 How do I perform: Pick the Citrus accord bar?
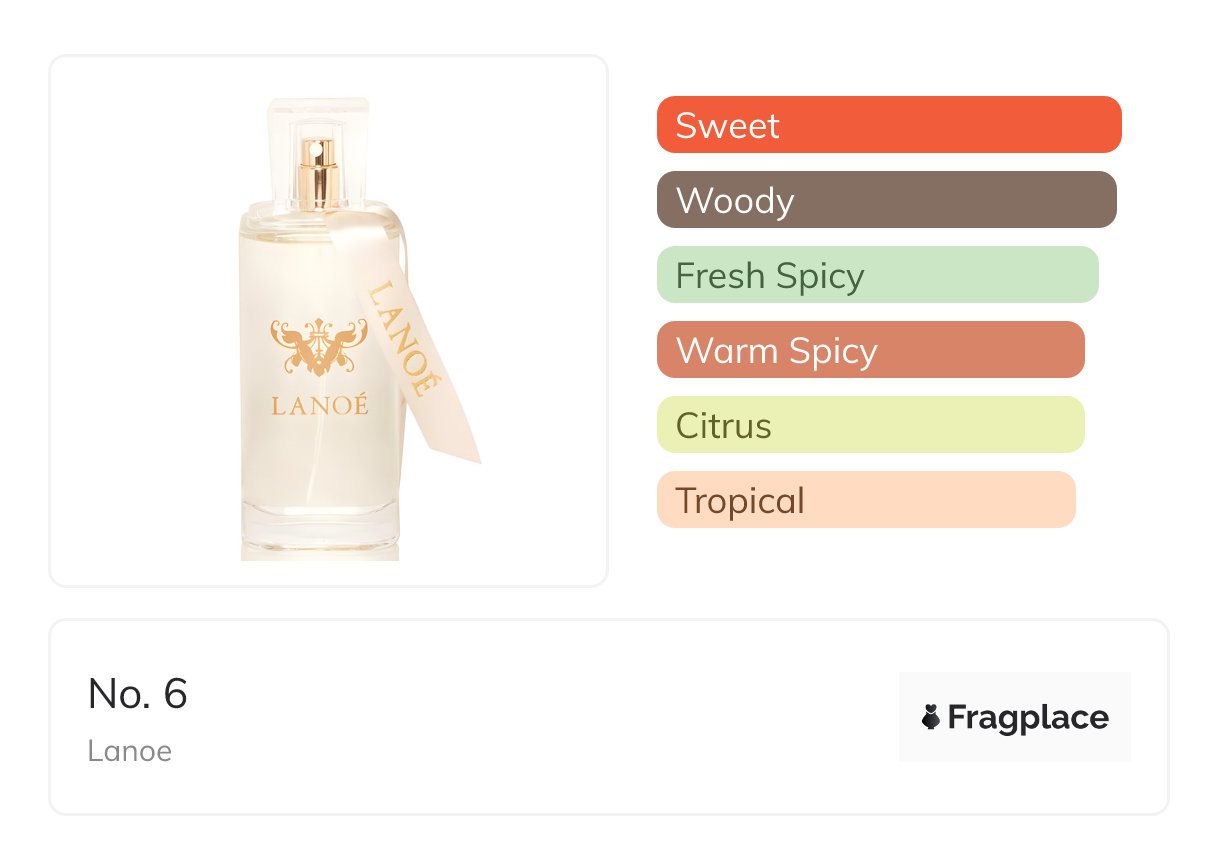pos(871,425)
